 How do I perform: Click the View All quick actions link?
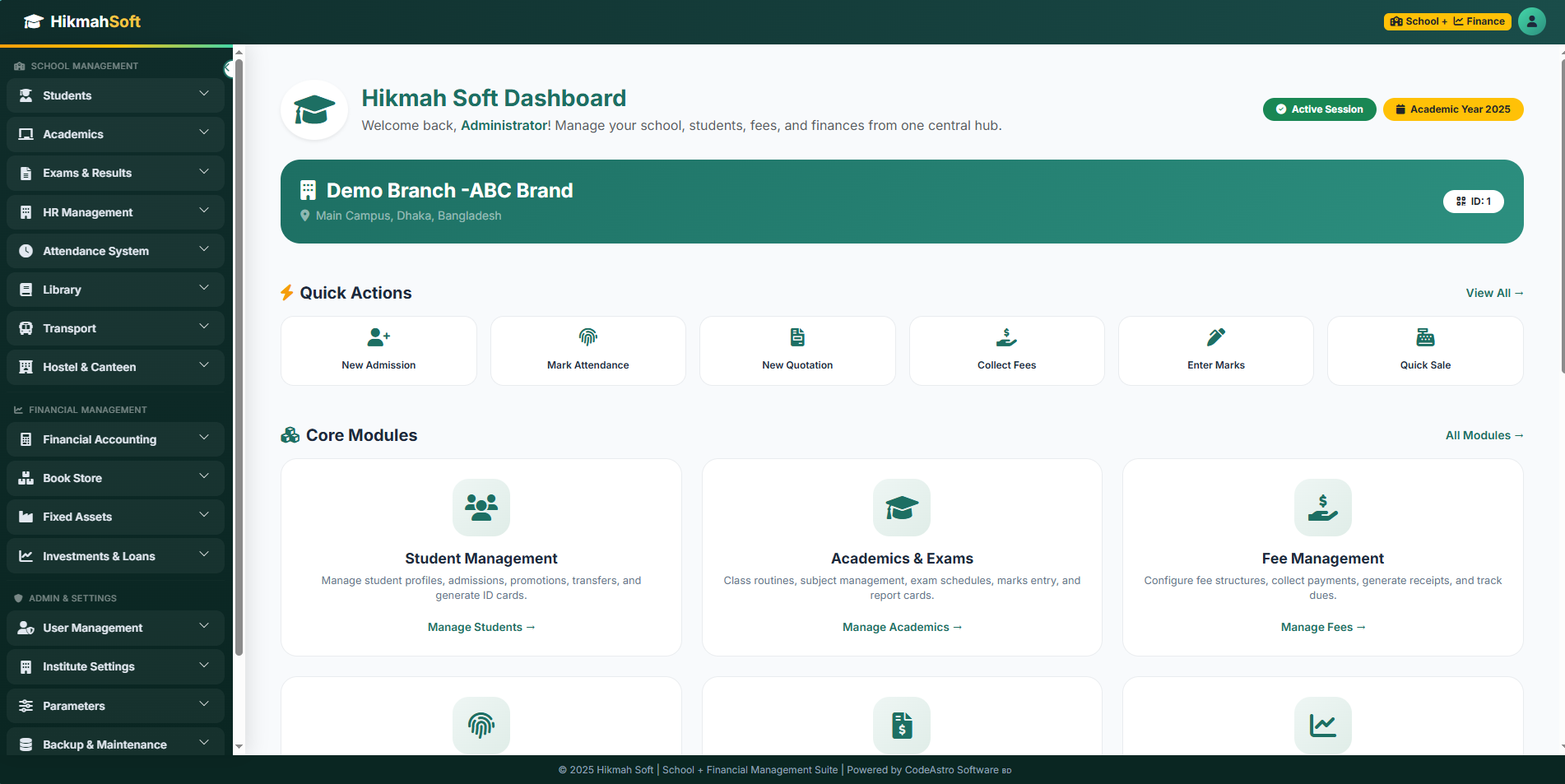[x=1494, y=293]
